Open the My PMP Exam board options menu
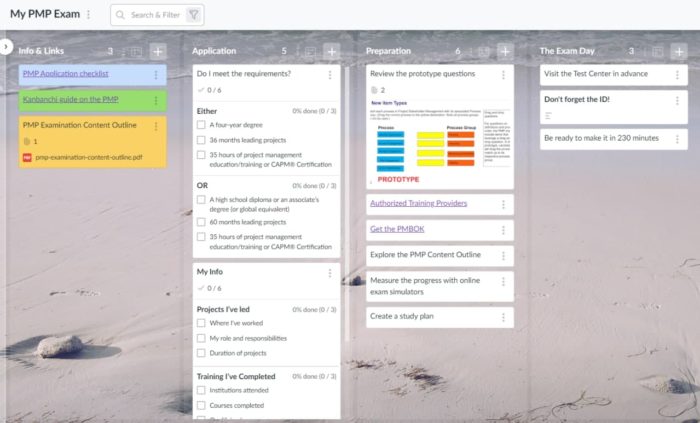Screen dimensions: 700x423 coord(88,15)
